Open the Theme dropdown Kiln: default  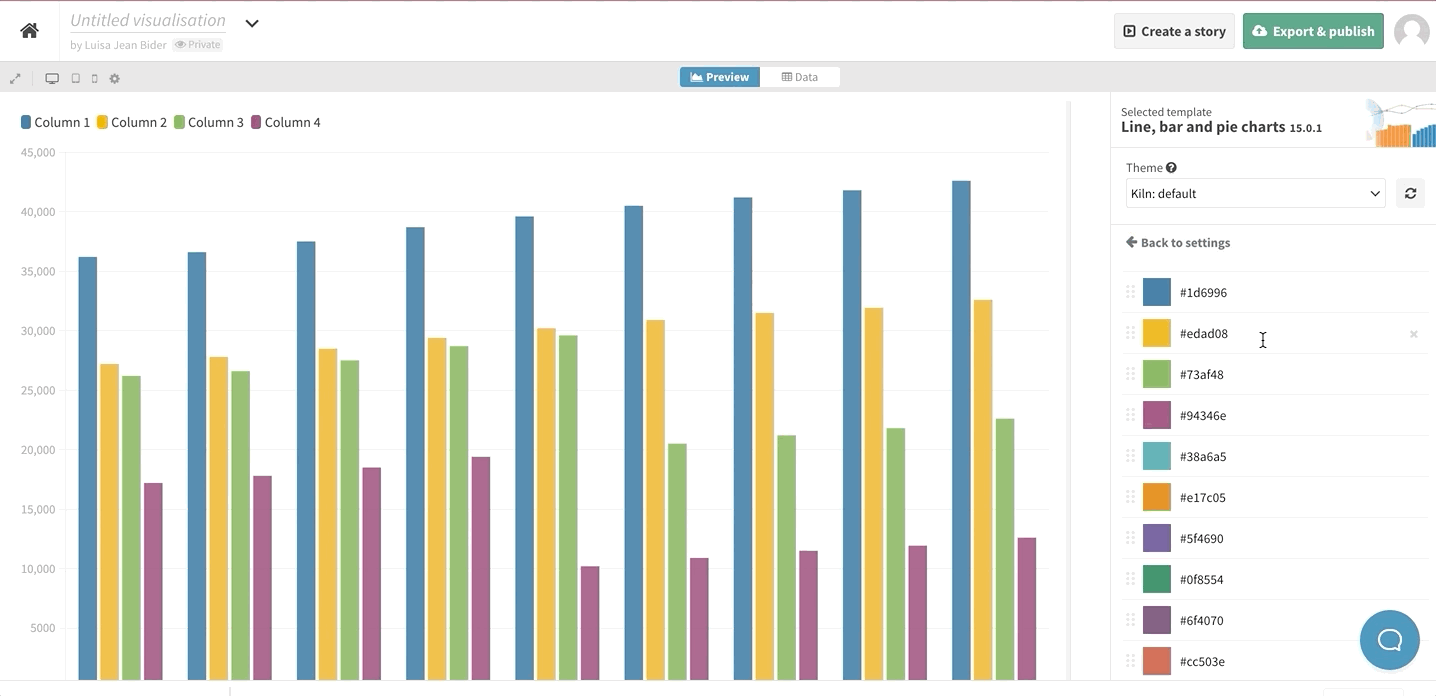(x=1255, y=193)
